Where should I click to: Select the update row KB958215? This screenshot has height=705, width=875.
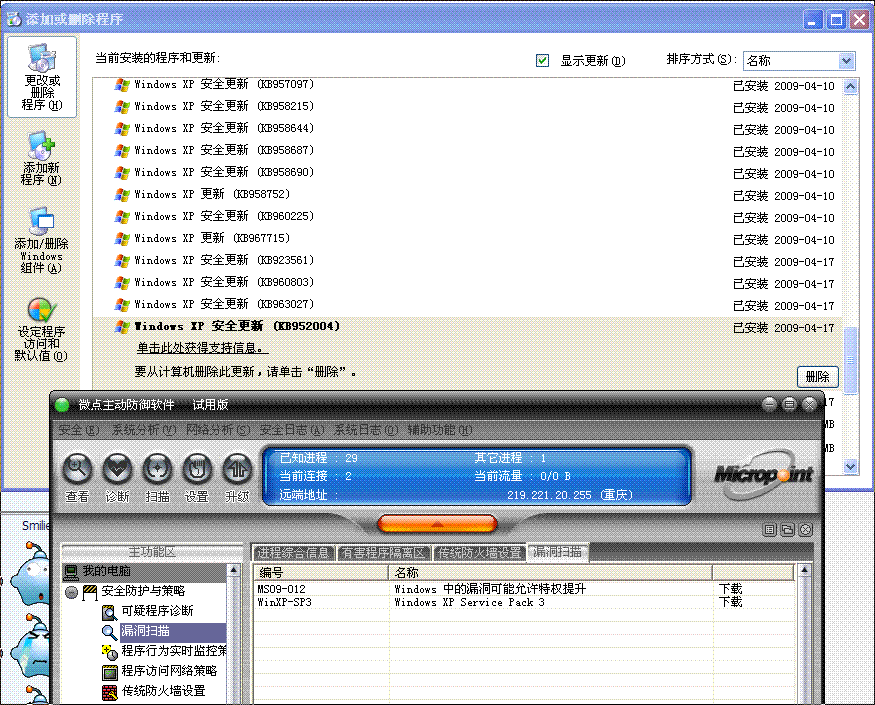468,107
